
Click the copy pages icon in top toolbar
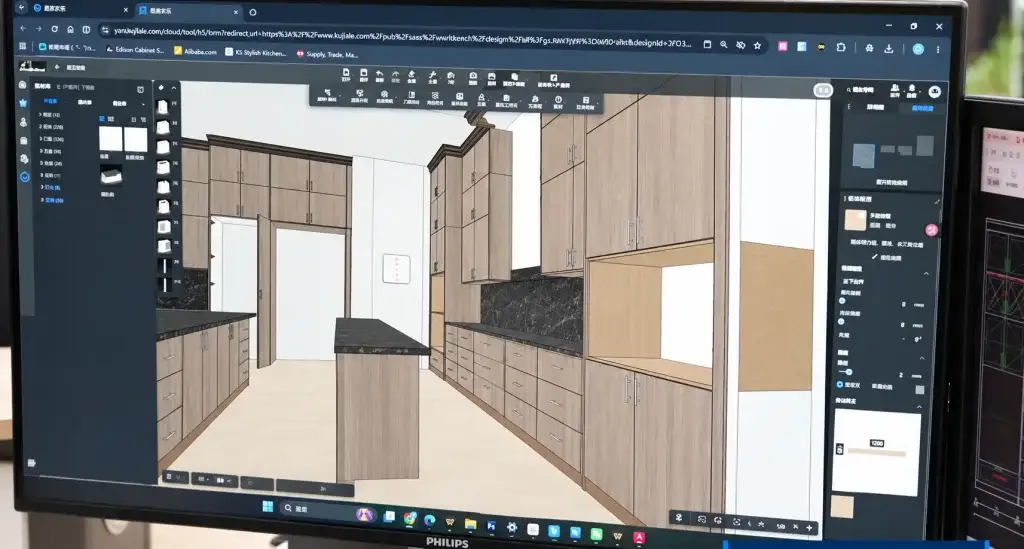[x=515, y=77]
